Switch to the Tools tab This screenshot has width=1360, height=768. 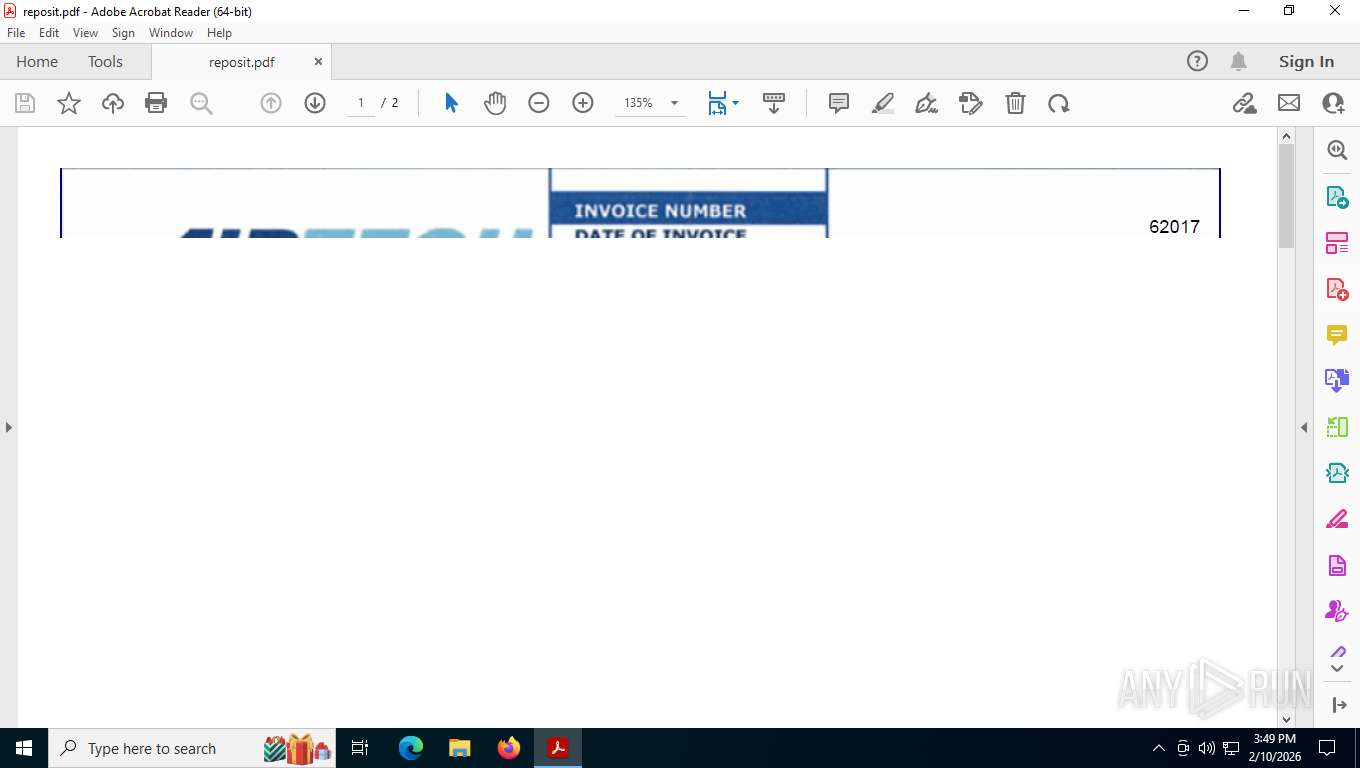[x=105, y=62]
